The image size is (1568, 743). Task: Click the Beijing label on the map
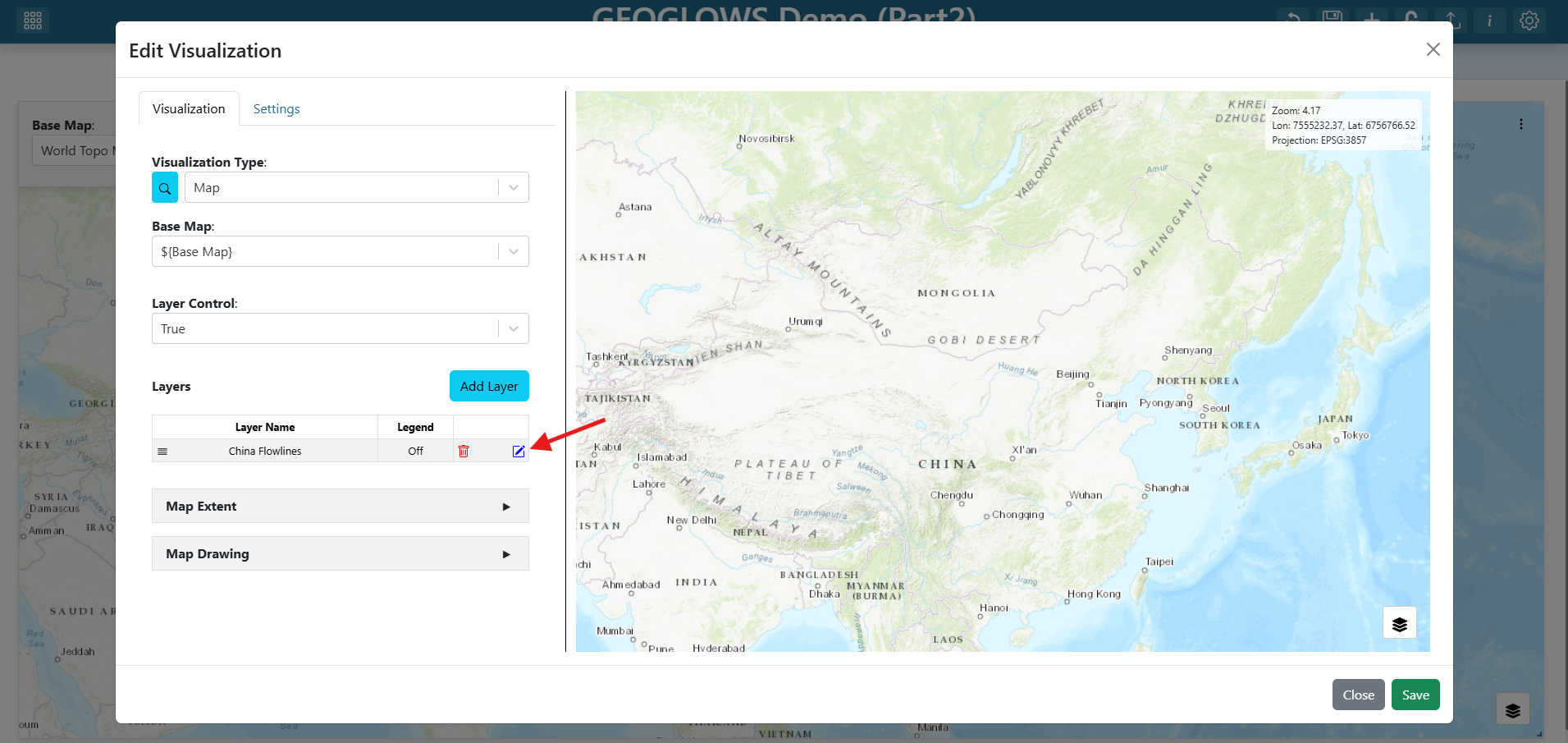1073,374
